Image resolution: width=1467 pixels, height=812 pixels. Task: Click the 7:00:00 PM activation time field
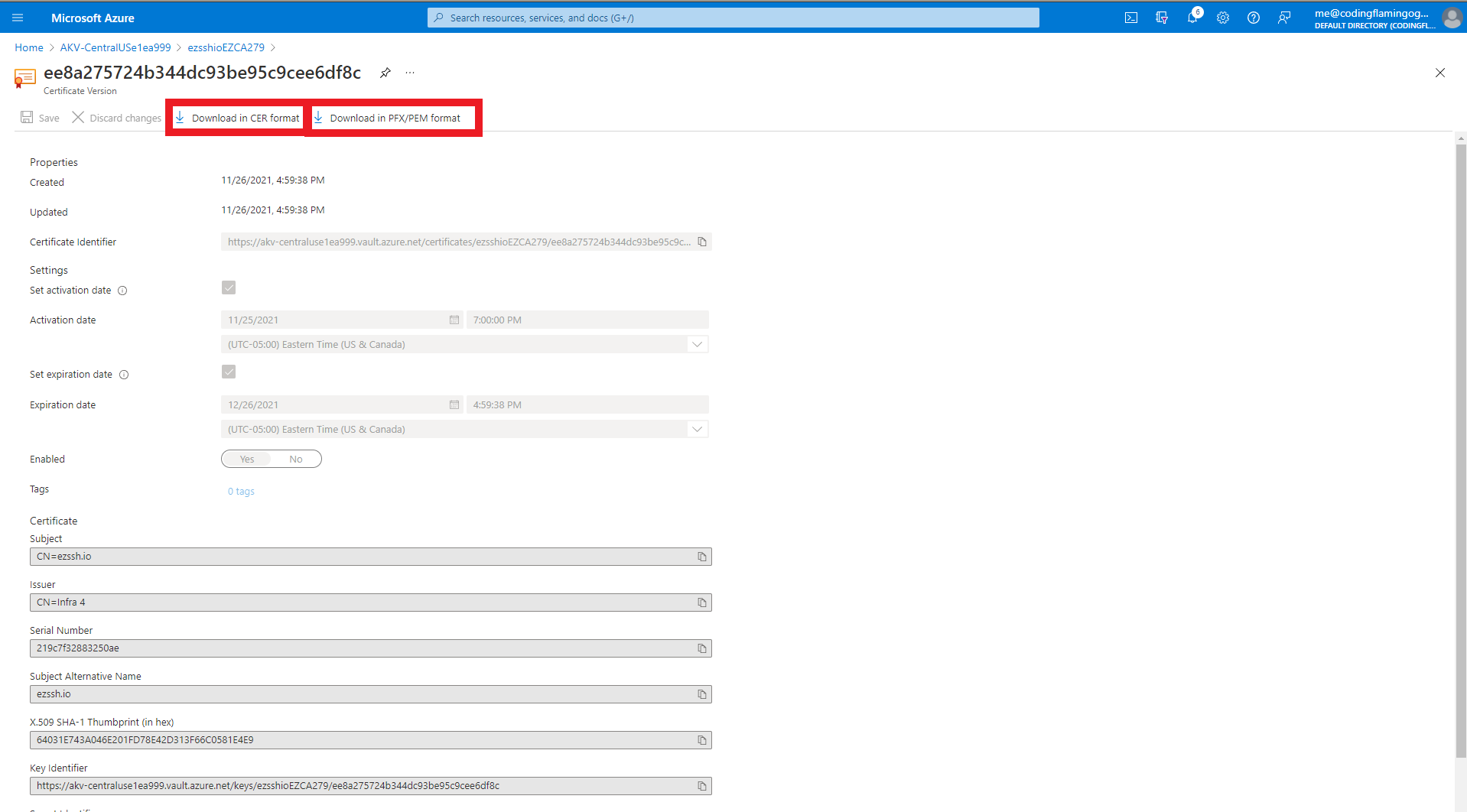(587, 320)
